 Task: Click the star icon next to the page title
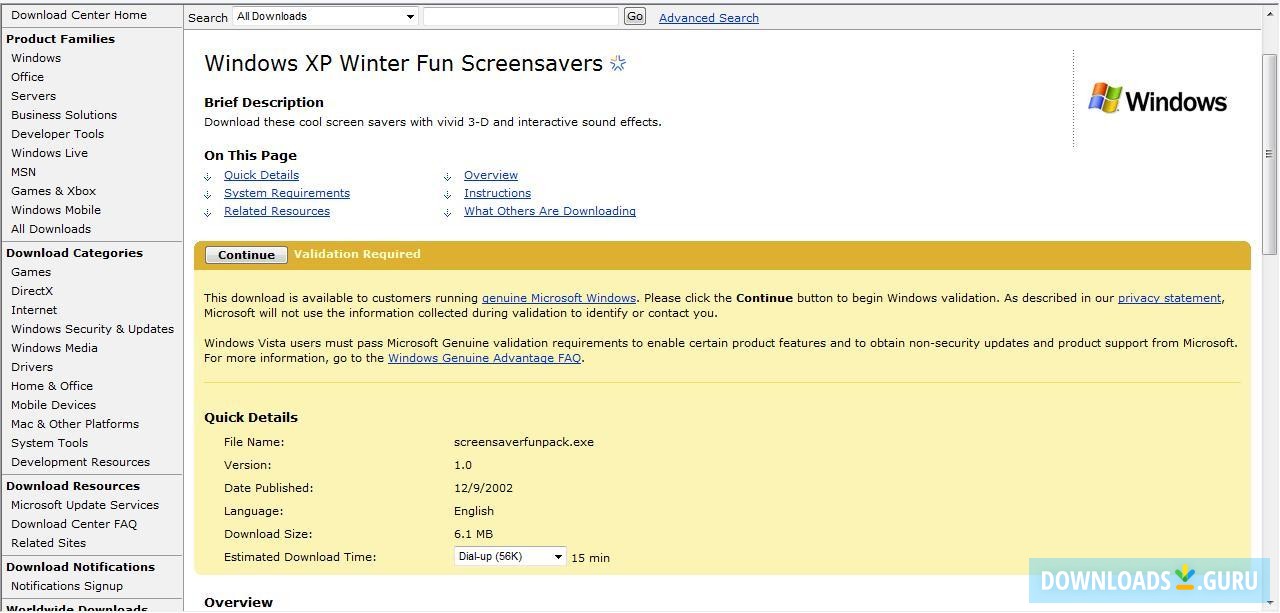[x=618, y=64]
